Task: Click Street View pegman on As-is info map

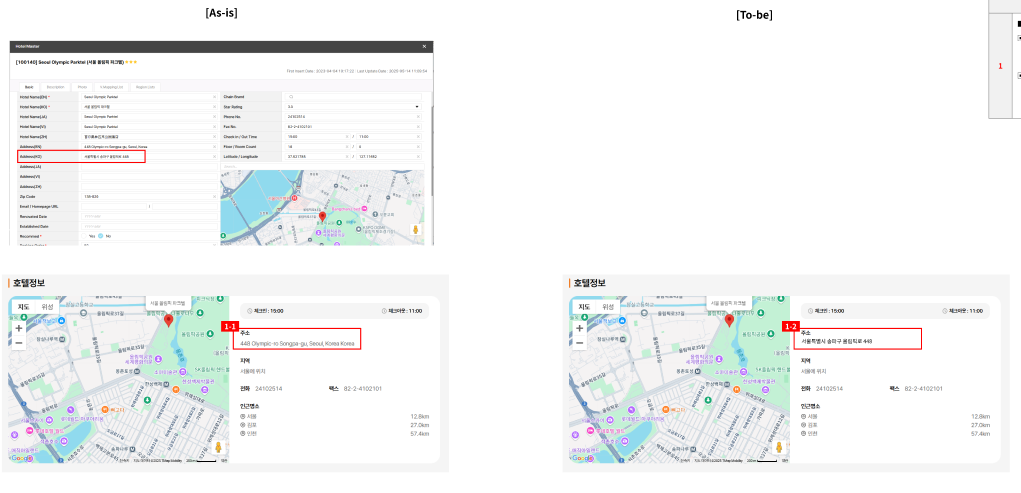Action: (217, 448)
